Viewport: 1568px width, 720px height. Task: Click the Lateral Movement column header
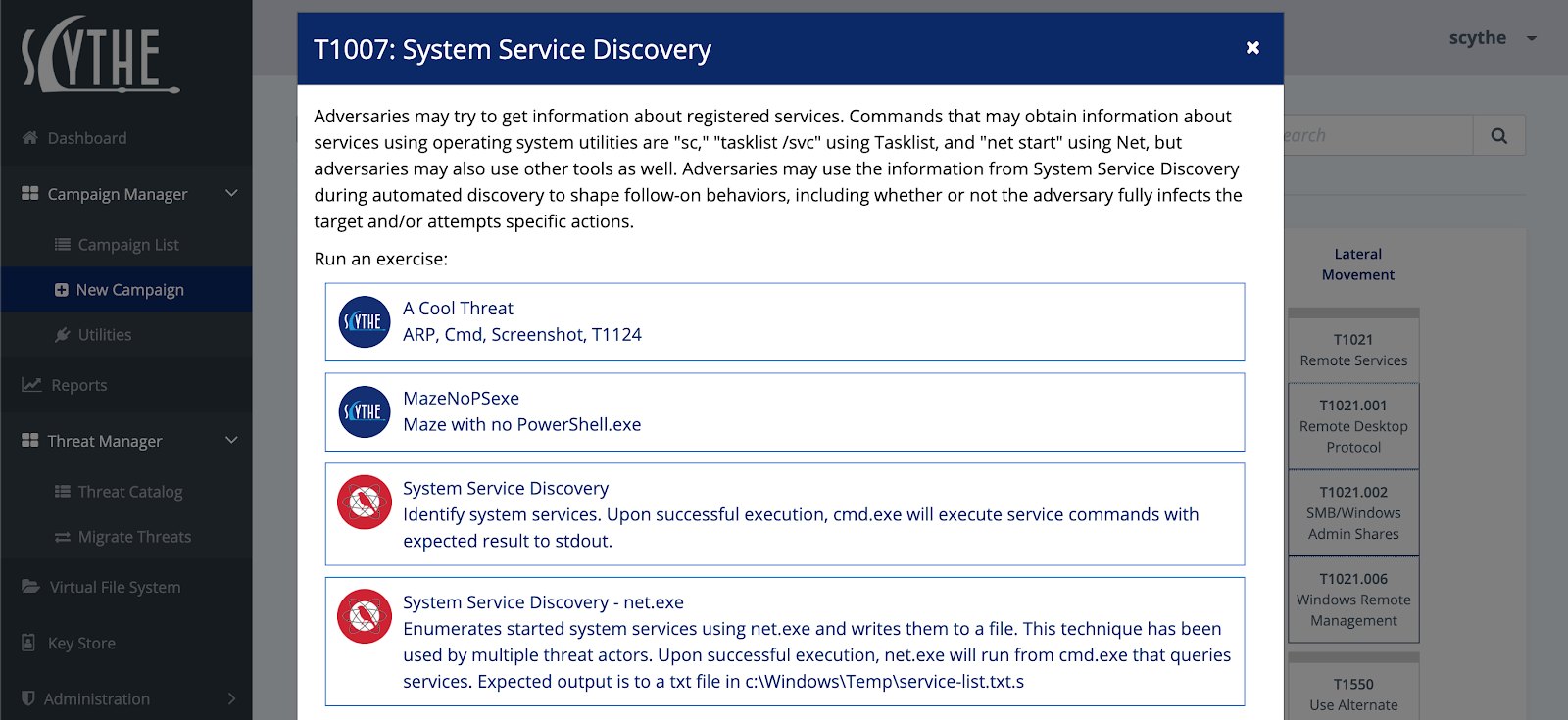pos(1357,264)
